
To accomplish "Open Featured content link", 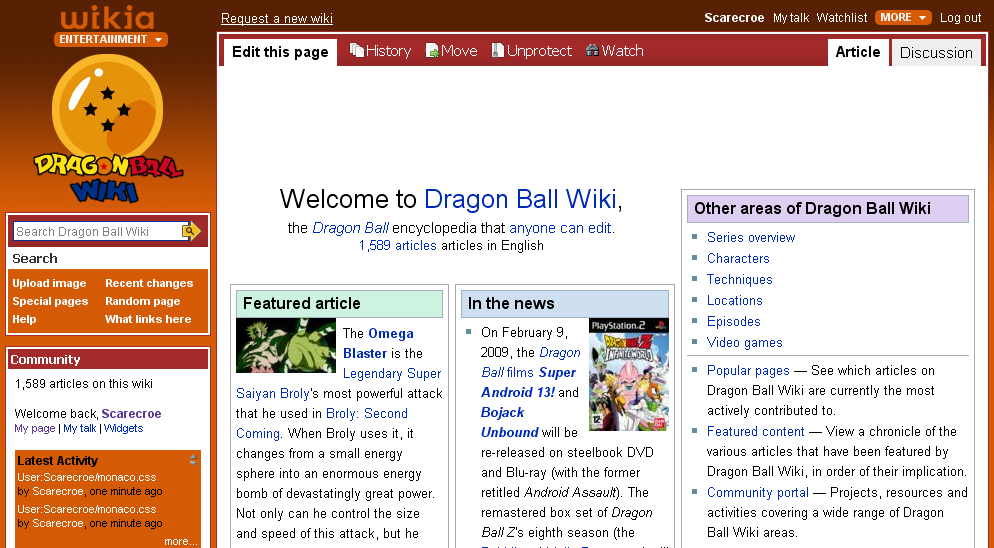I will click(756, 431).
